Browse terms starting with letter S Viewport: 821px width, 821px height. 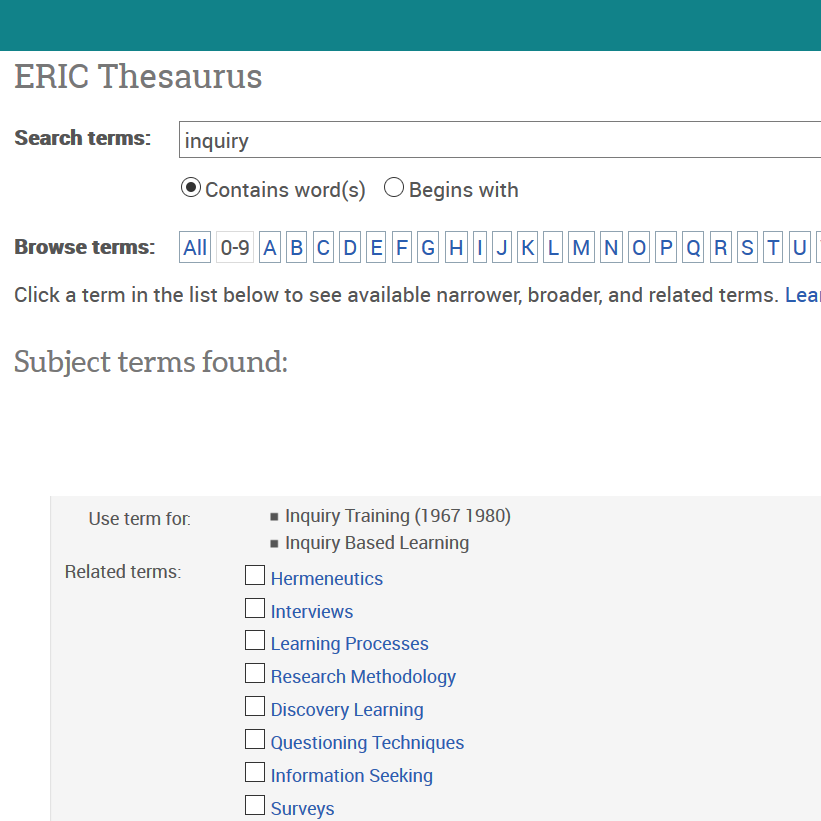[x=747, y=248]
